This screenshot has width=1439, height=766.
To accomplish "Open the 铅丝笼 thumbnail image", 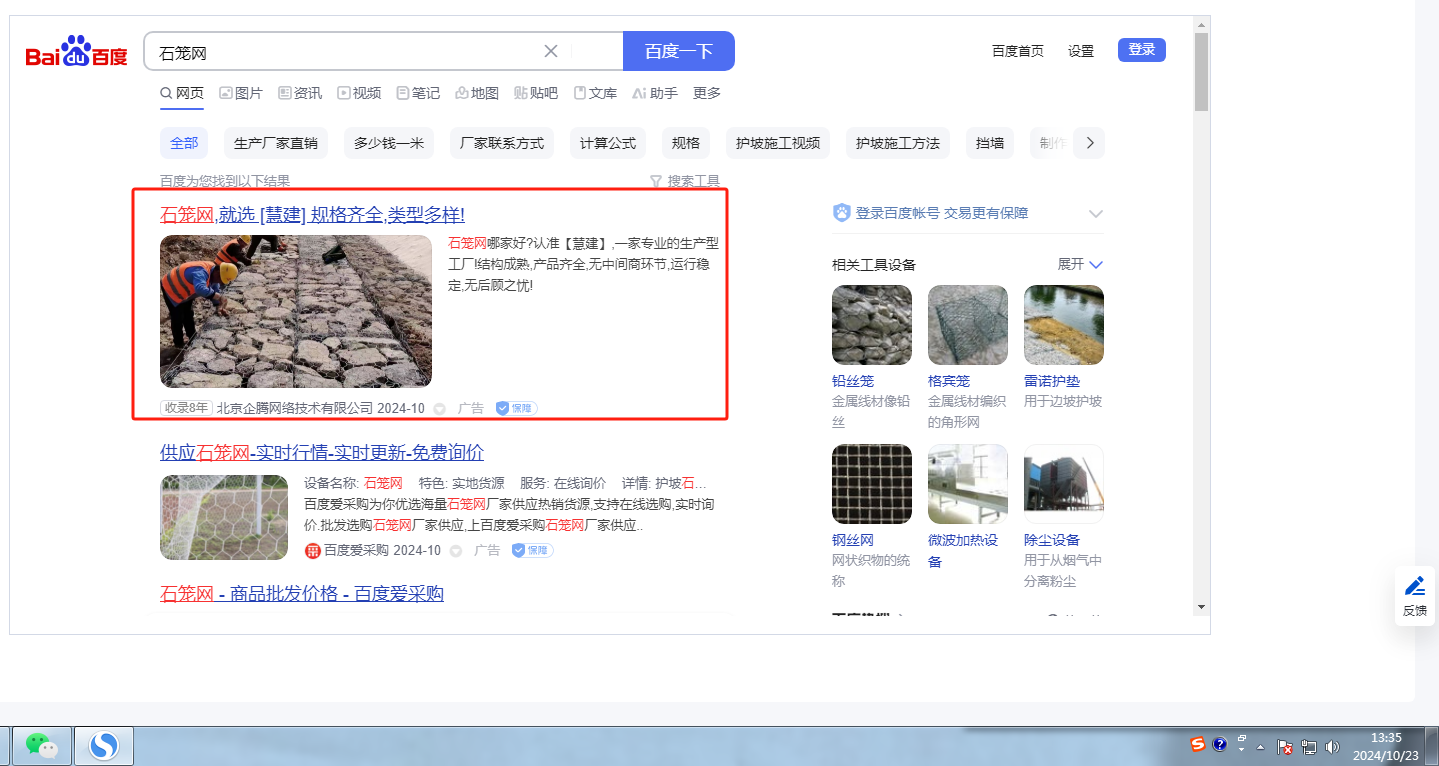I will pyautogui.click(x=872, y=325).
